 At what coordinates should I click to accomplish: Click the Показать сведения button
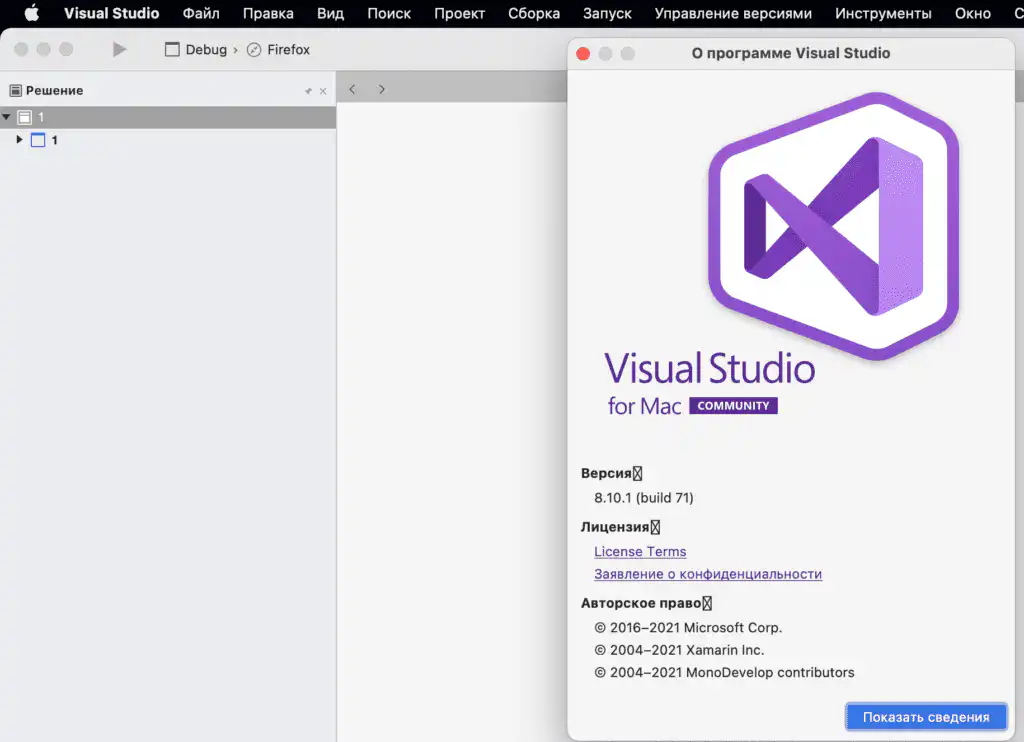point(926,717)
